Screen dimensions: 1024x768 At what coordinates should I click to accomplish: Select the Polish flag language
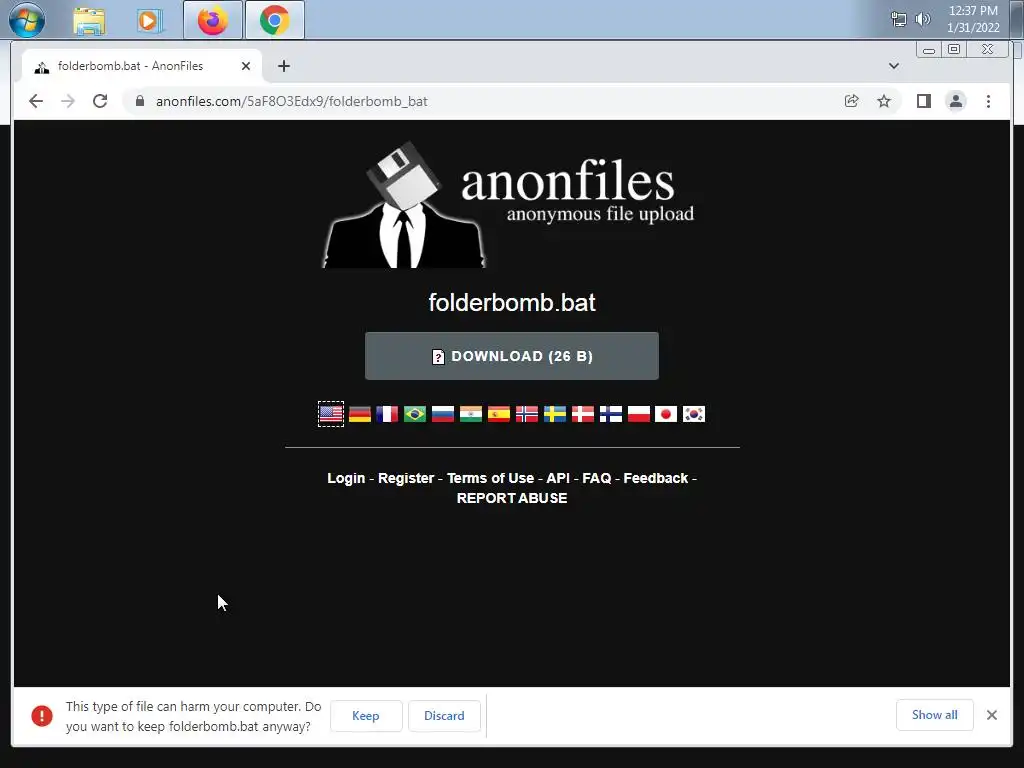pyautogui.click(x=639, y=414)
